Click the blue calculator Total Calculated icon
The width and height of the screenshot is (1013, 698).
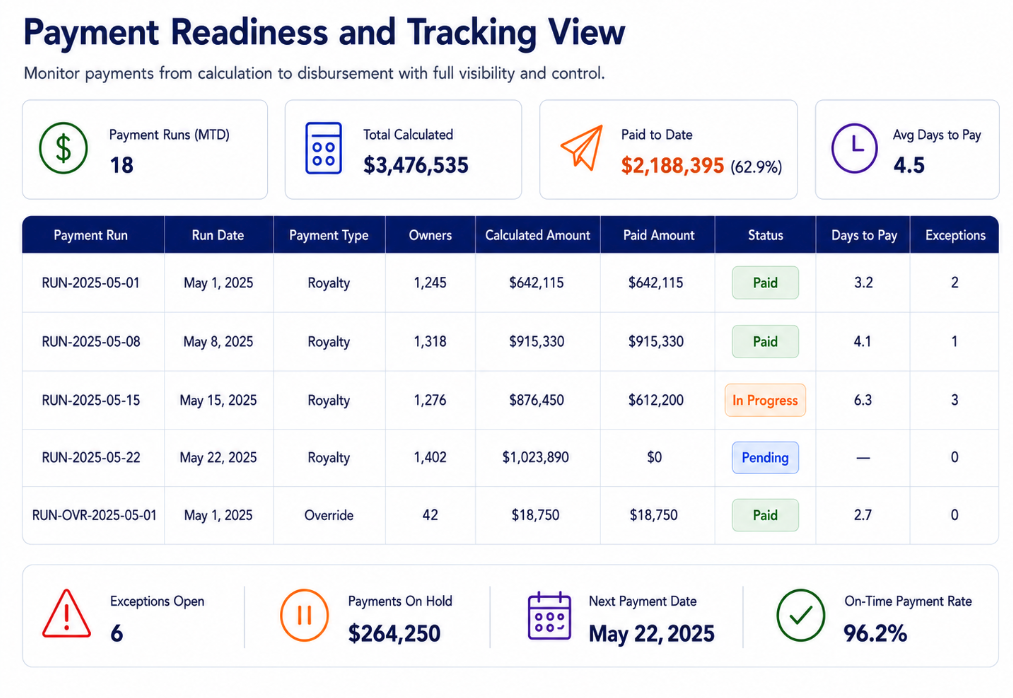pos(324,148)
